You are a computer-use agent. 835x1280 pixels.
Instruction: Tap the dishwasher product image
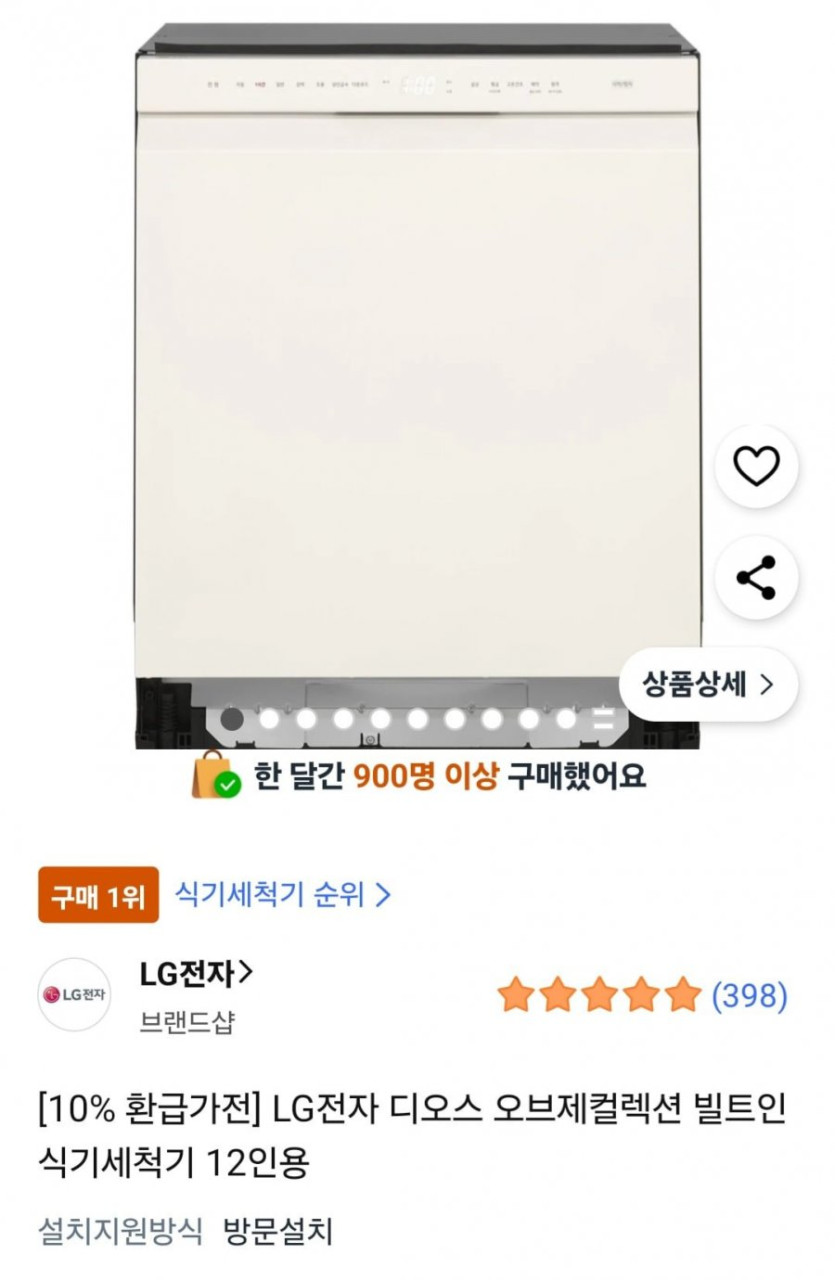417,380
